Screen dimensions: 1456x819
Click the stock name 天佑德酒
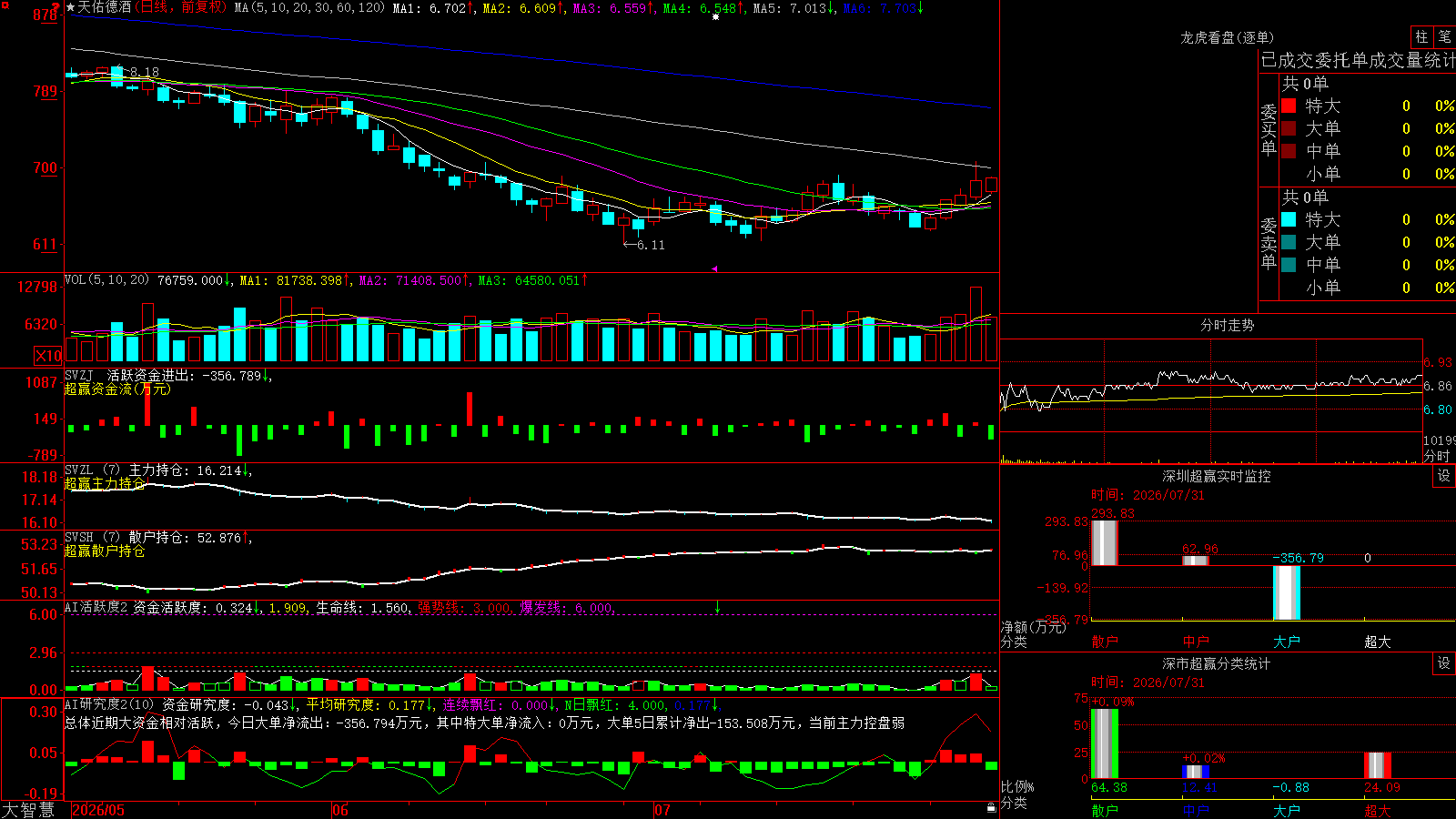(x=105, y=7)
